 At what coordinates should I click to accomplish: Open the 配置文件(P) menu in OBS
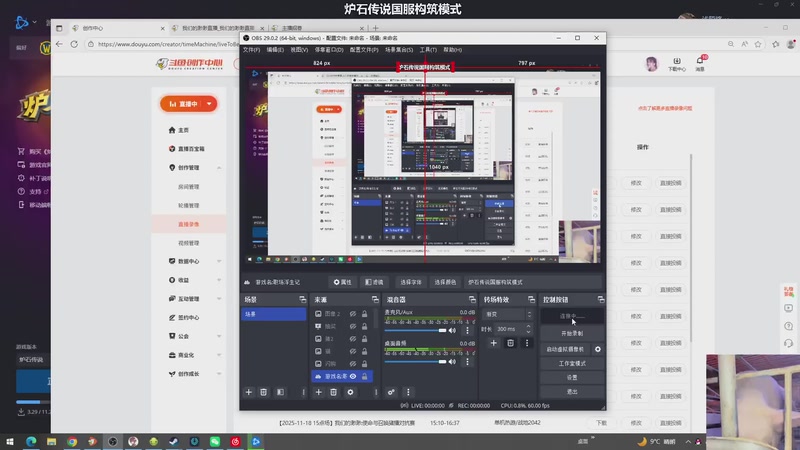point(364,49)
